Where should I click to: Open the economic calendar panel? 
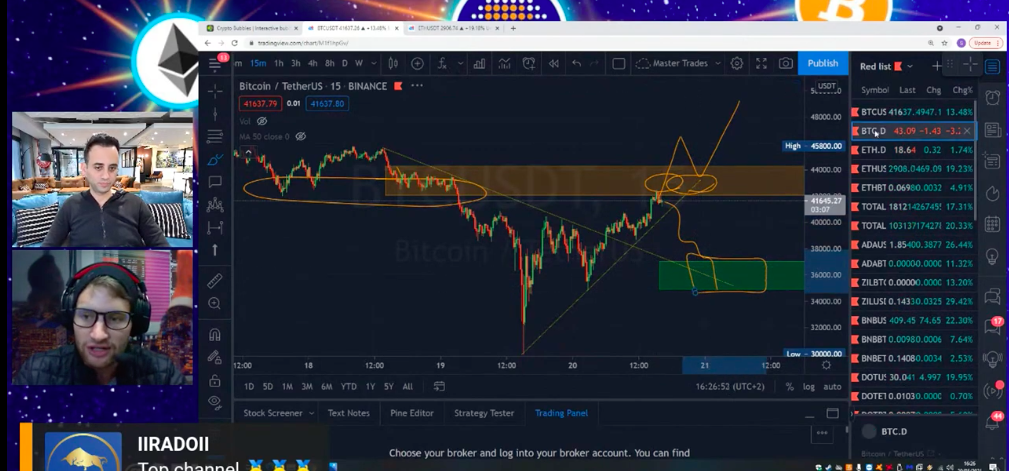click(x=992, y=224)
